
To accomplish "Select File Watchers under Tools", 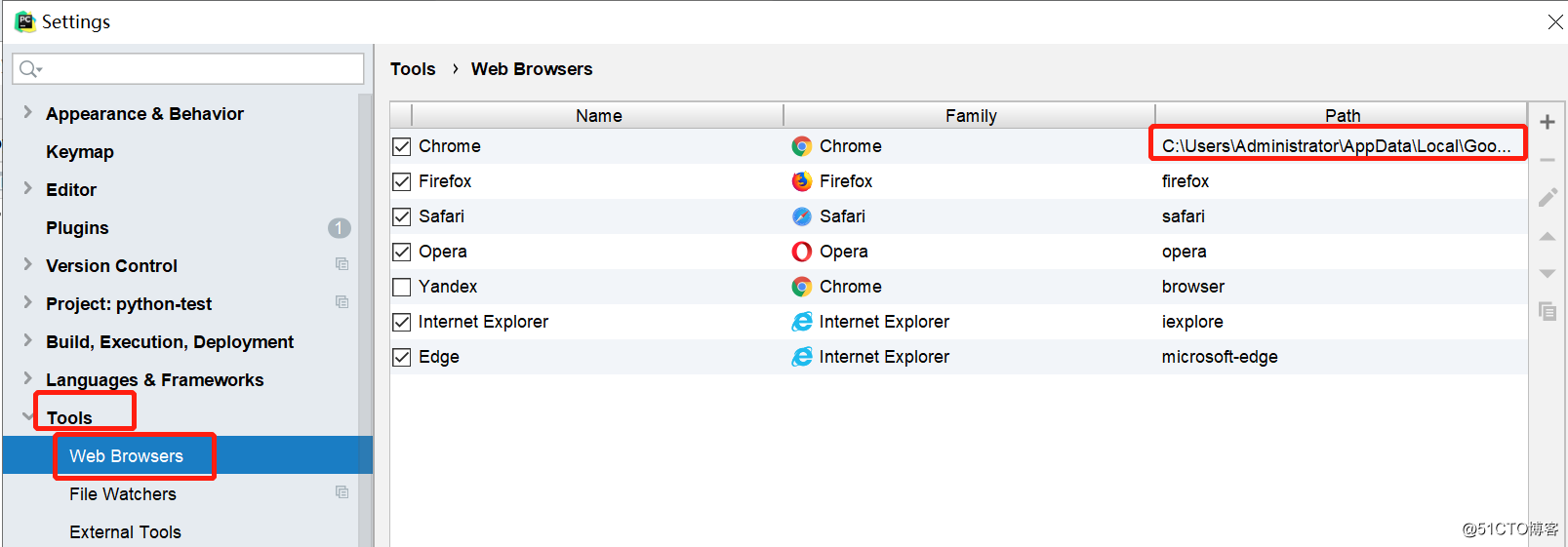I will [x=123, y=494].
